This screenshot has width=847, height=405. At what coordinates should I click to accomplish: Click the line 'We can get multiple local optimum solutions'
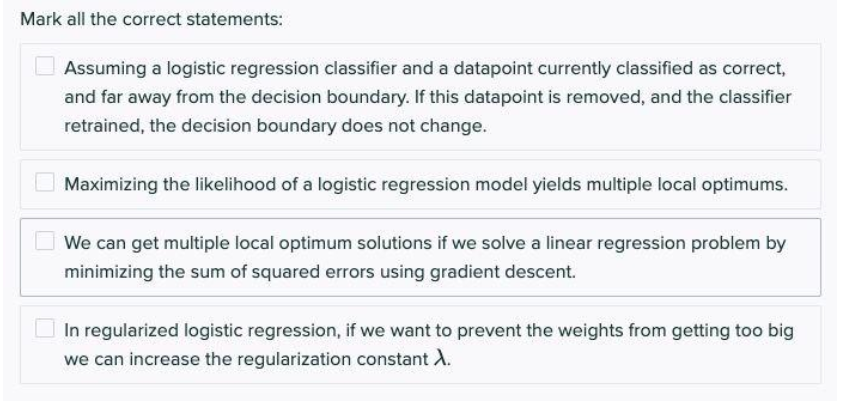pos(425,243)
